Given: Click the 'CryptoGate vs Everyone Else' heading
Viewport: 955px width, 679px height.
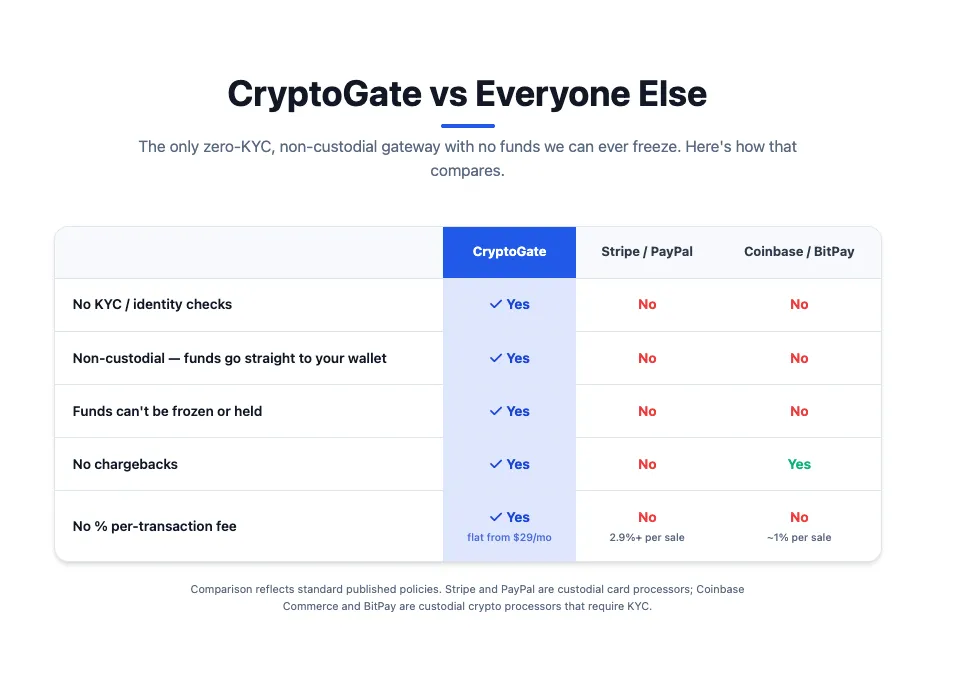Looking at the screenshot, I should (467, 94).
